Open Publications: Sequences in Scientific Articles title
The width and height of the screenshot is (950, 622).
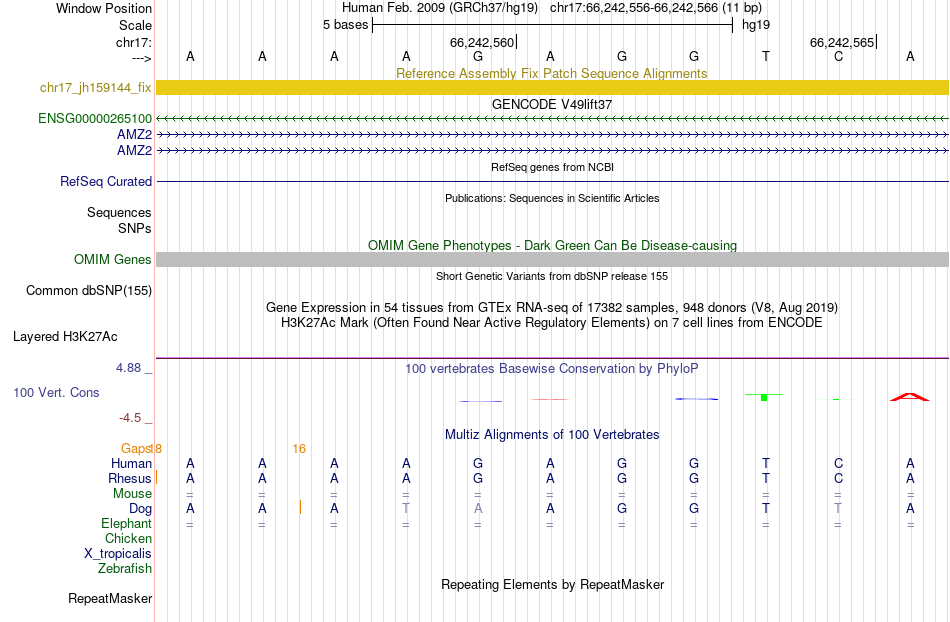[x=552, y=198]
